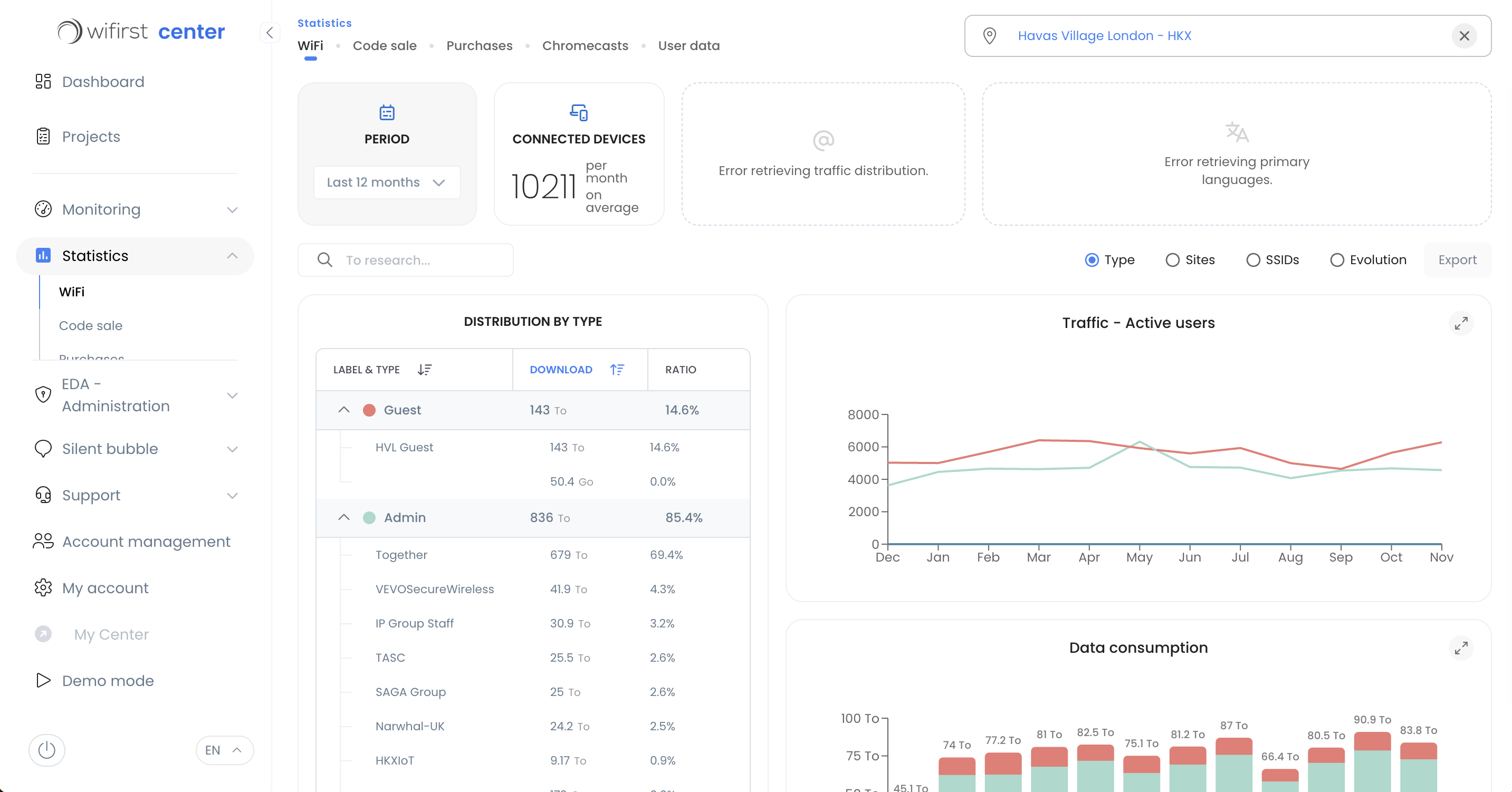Viewport: 1512px width, 792px height.
Task: Click the Statistics bar-chart icon
Action: (x=43, y=256)
